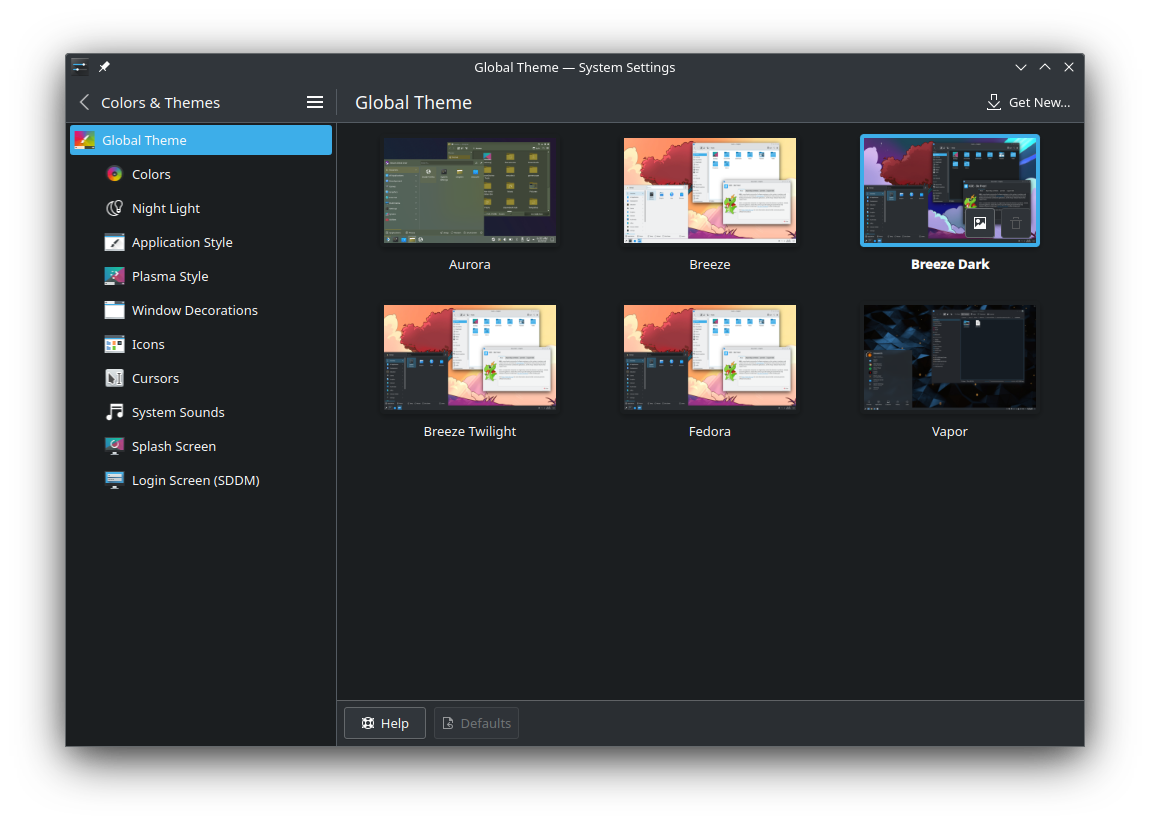The width and height of the screenshot is (1151, 825).
Task: Close the System Settings window
Action: (1069, 67)
